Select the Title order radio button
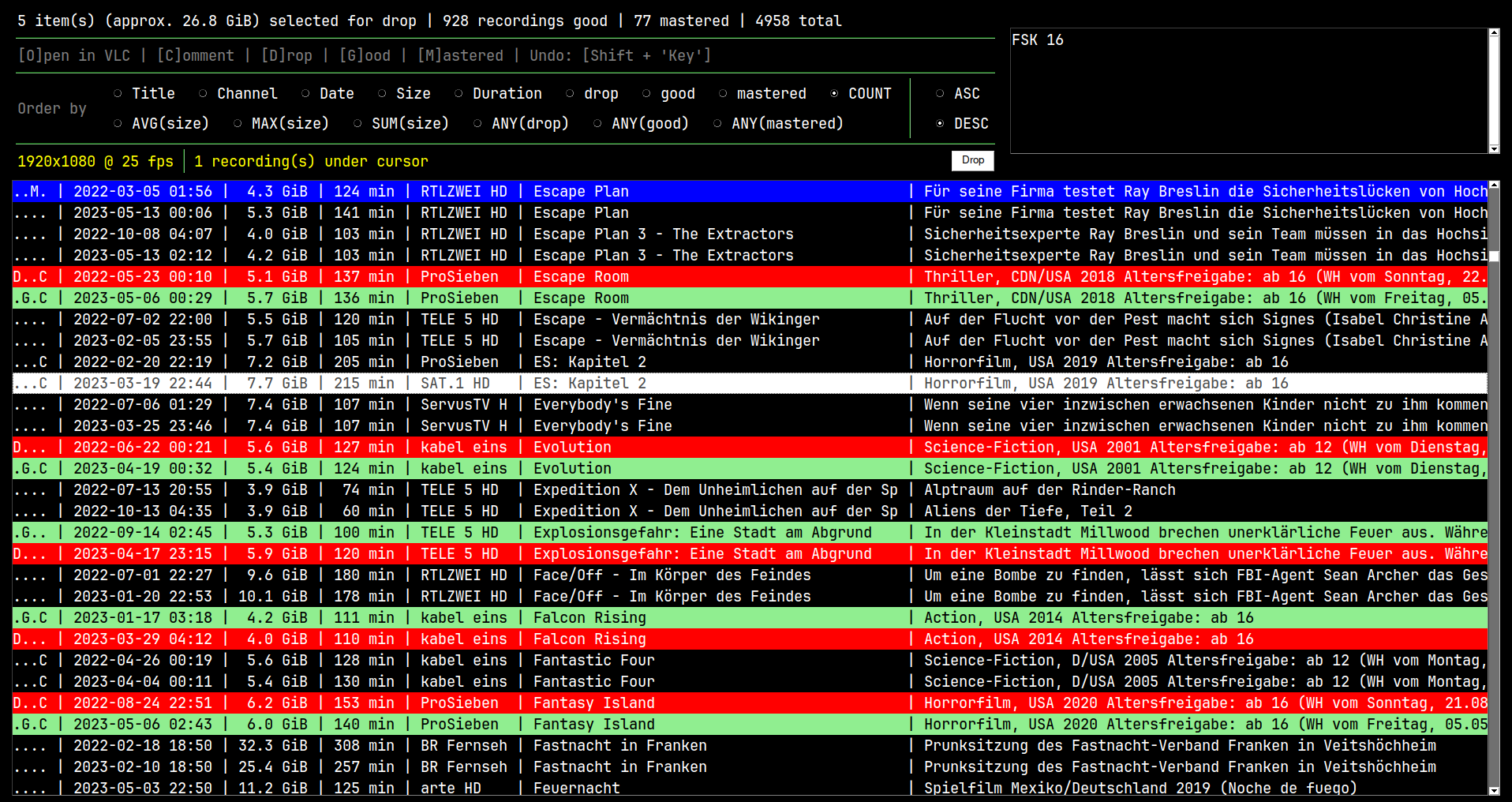 118,93
